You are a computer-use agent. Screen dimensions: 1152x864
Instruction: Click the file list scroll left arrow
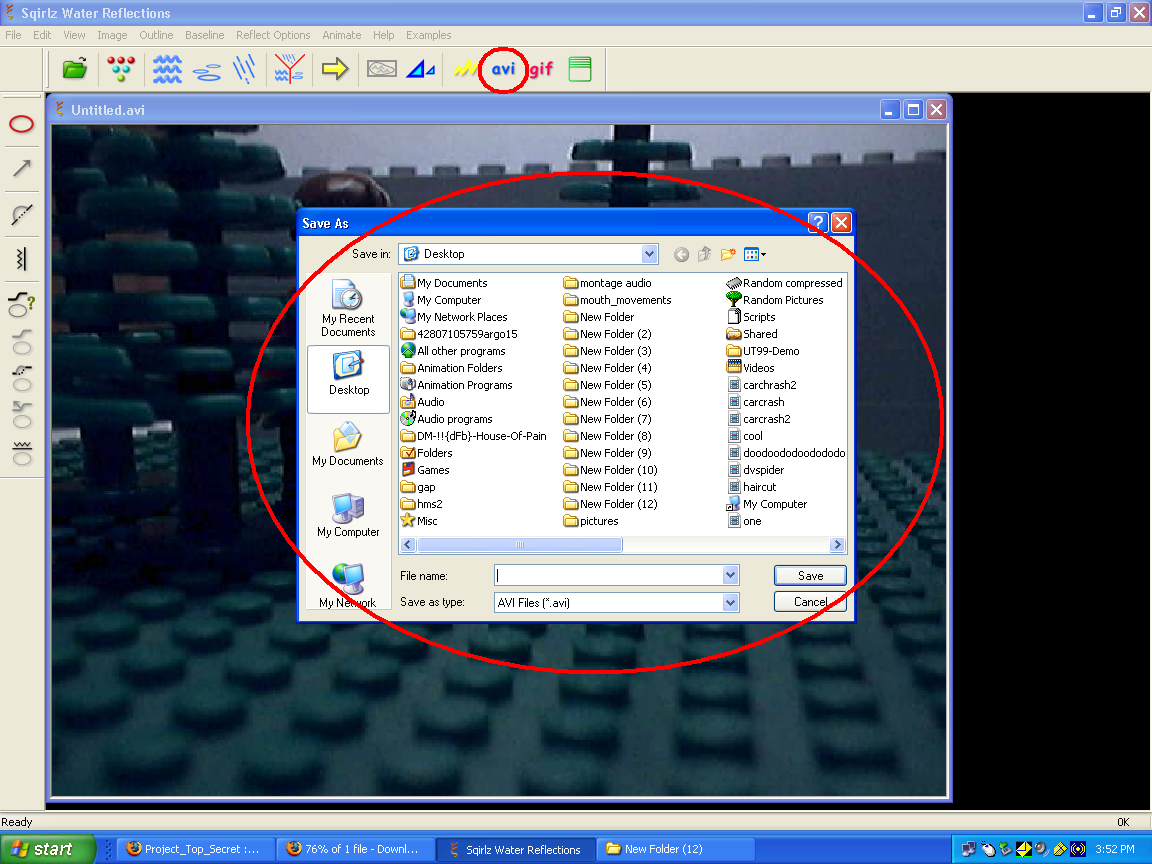tap(408, 544)
